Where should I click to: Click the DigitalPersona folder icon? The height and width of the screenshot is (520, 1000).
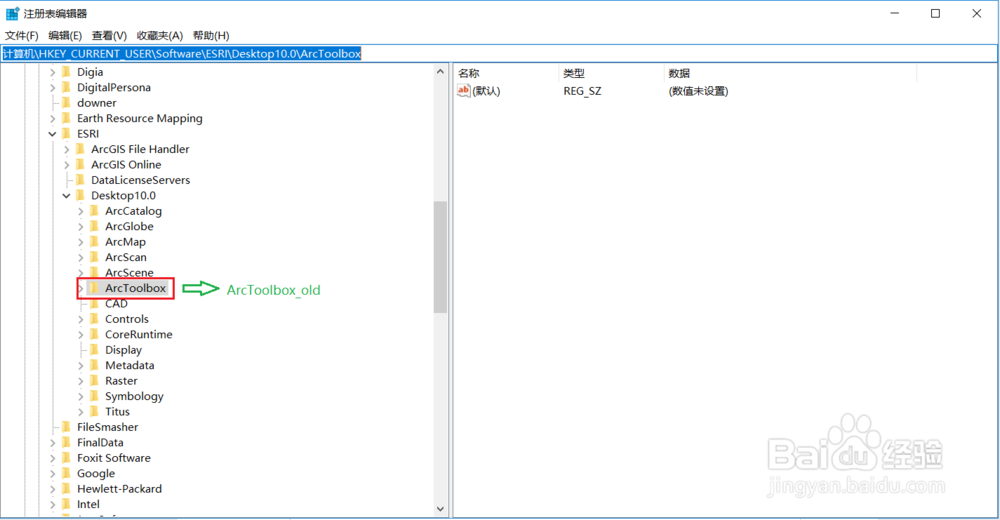click(x=66, y=87)
